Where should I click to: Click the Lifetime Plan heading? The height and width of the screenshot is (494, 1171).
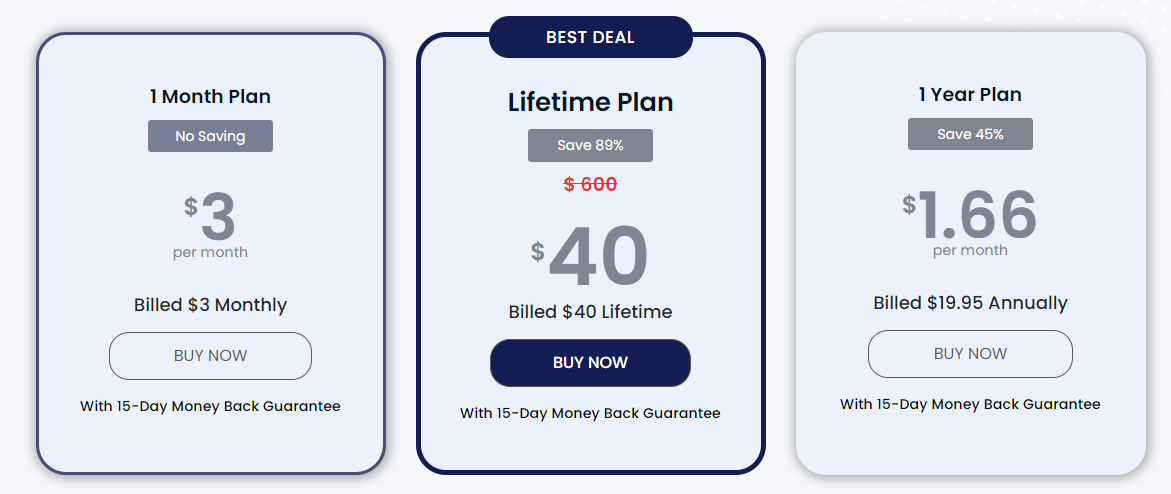click(590, 102)
